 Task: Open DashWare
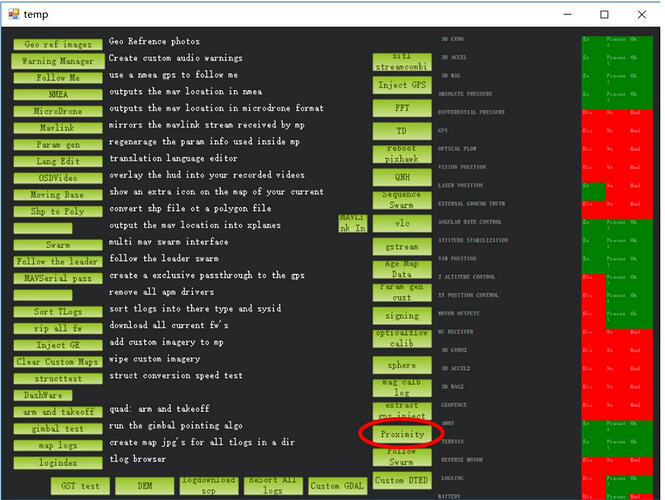click(43, 395)
